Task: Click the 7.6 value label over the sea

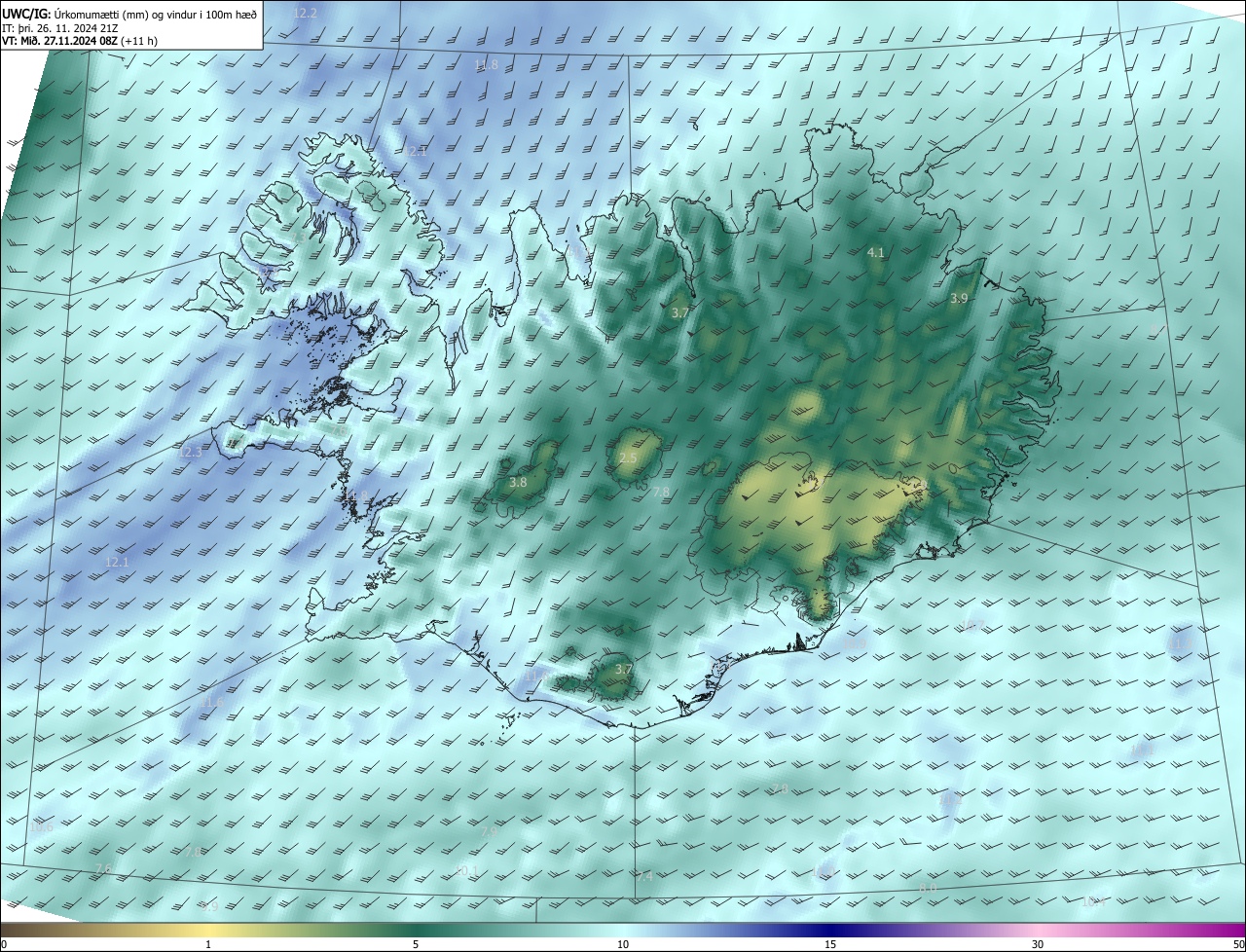Action: [x=104, y=868]
